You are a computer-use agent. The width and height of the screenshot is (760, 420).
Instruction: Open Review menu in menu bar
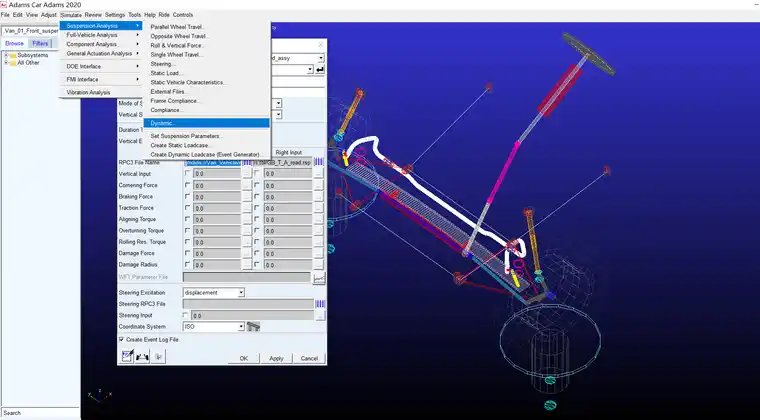click(93, 15)
